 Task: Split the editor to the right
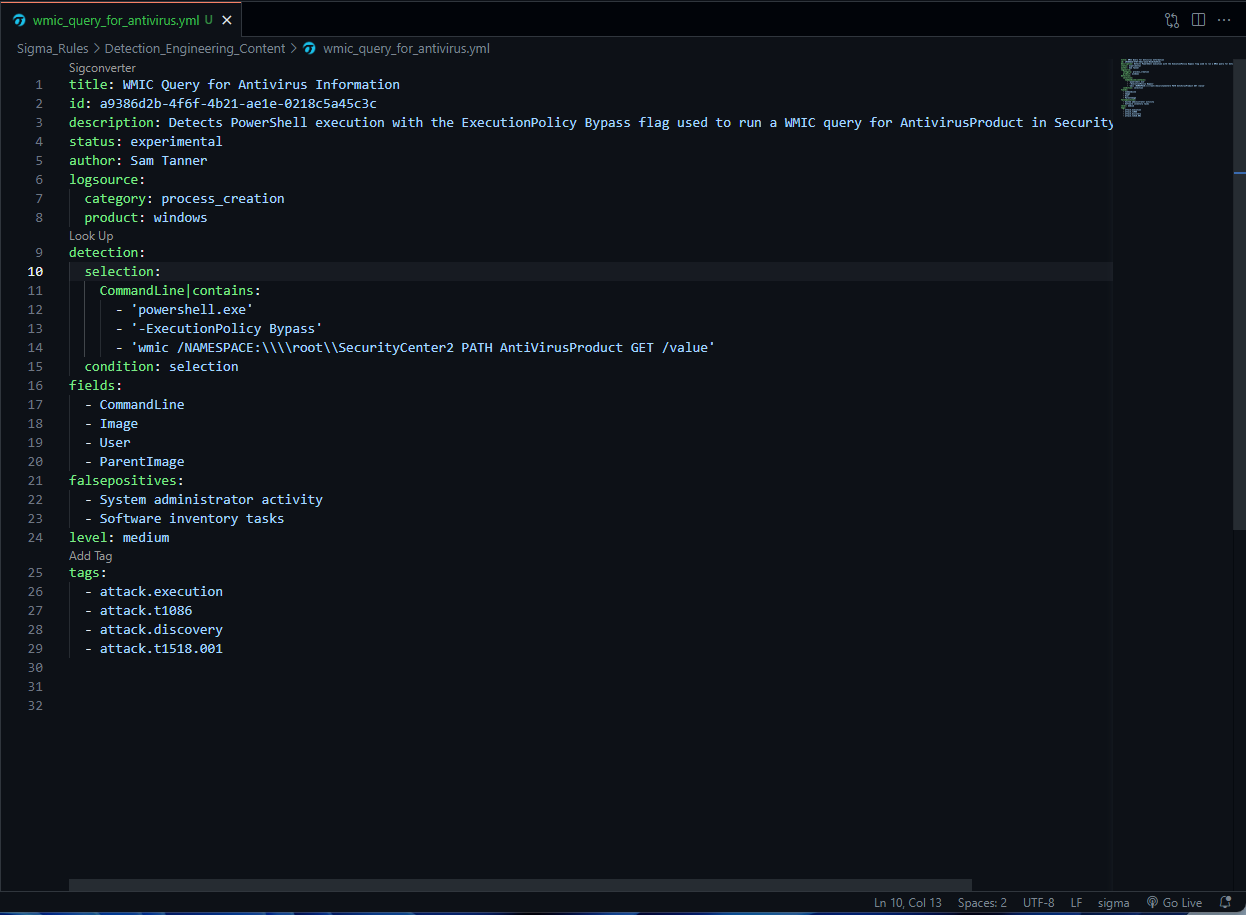coord(1198,20)
